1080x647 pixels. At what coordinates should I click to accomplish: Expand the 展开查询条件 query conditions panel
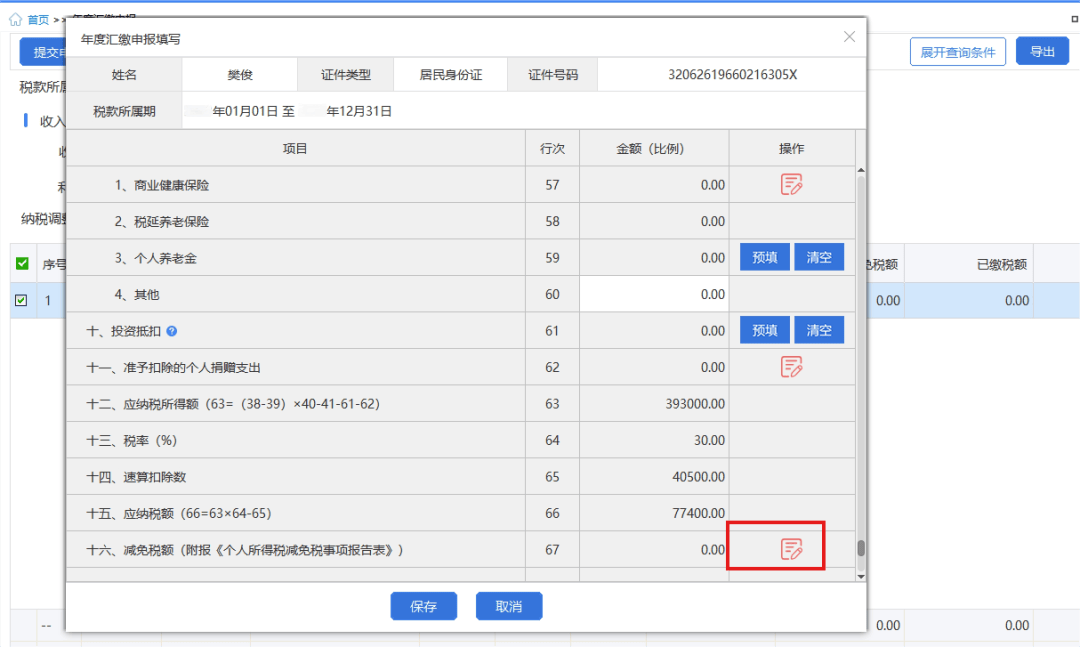pyautogui.click(x=957, y=52)
